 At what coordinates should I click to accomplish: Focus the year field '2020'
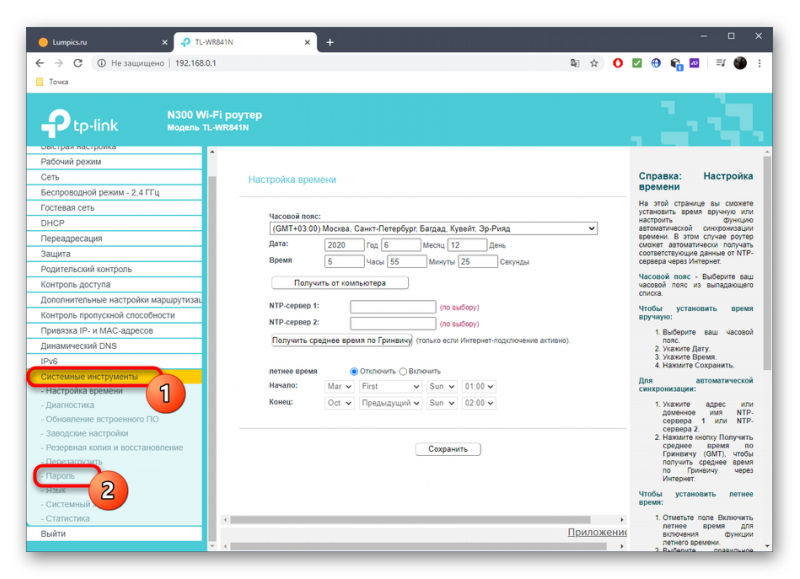click(344, 245)
